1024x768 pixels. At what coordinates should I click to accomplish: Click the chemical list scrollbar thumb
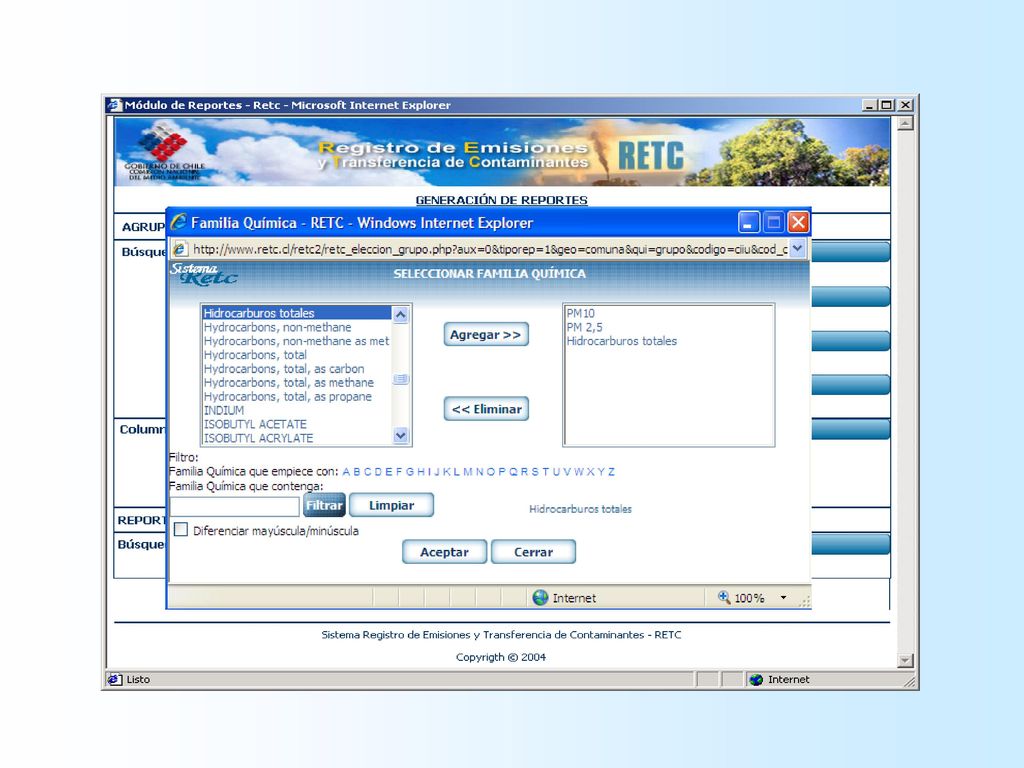pyautogui.click(x=400, y=379)
